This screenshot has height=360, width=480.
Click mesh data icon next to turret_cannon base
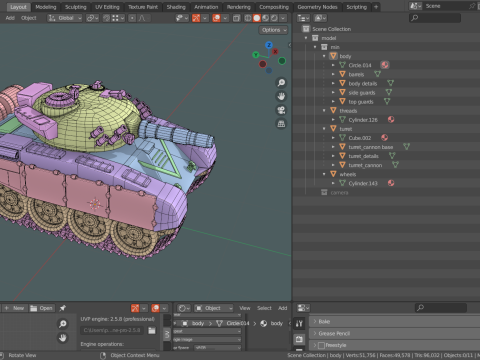point(406,146)
